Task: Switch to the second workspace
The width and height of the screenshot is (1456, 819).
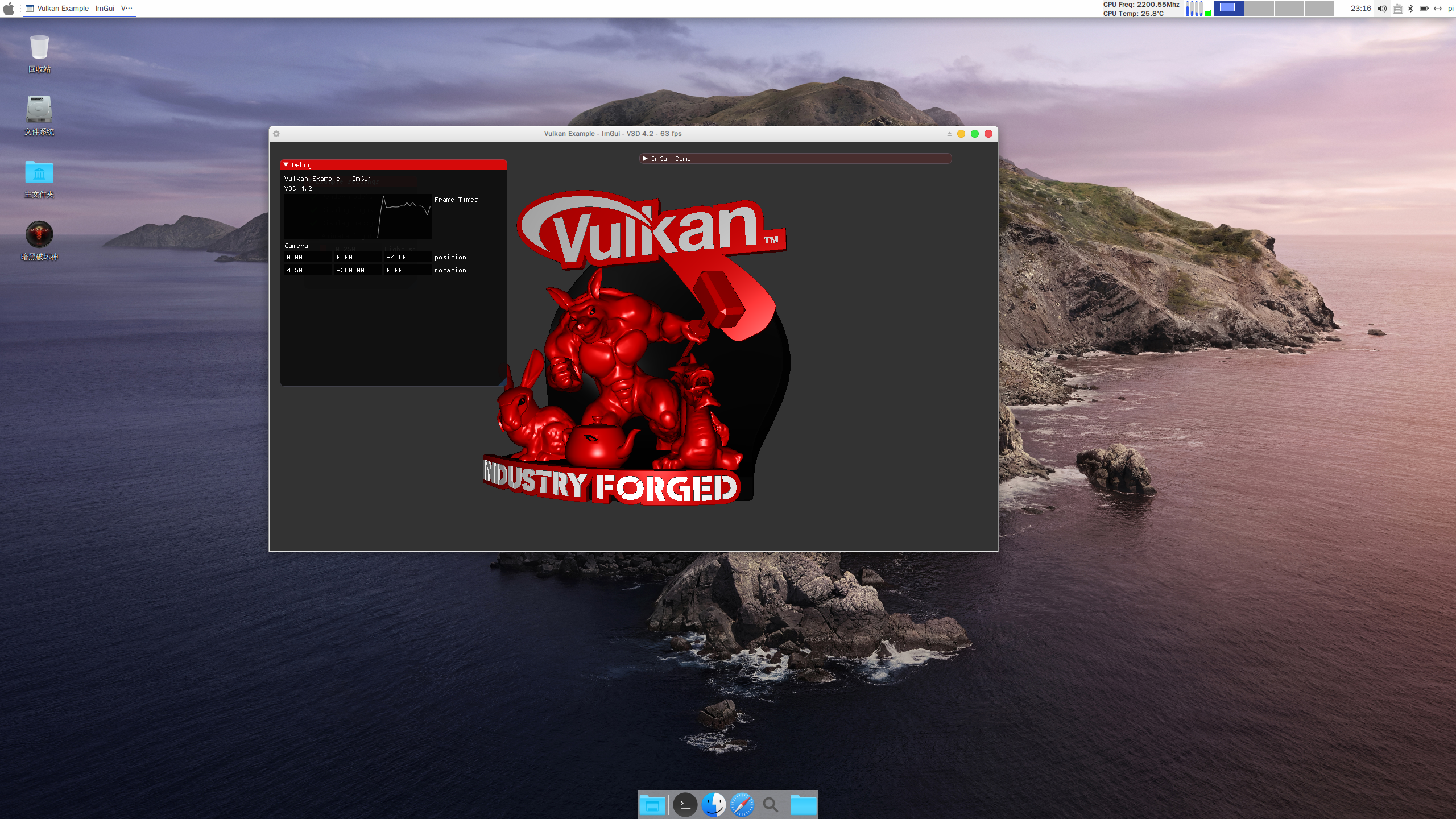Action: tap(1259, 9)
